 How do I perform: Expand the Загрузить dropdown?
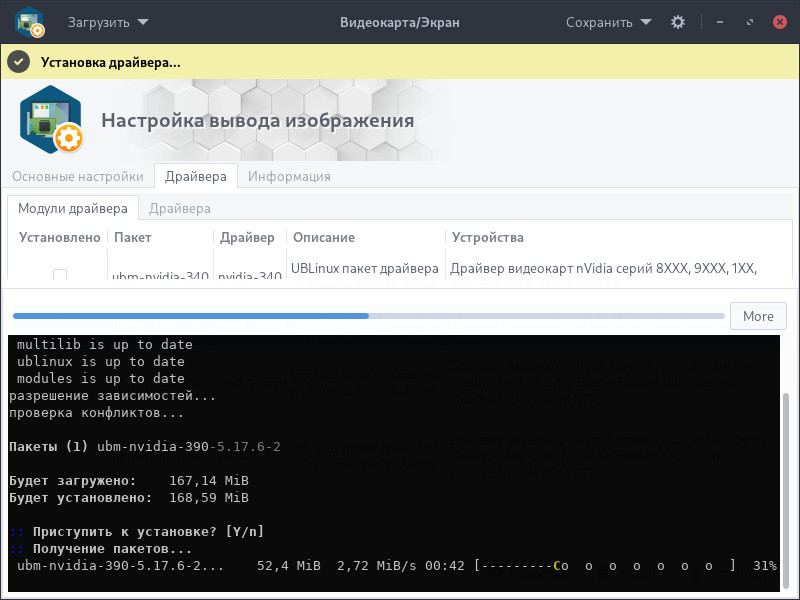[108, 22]
